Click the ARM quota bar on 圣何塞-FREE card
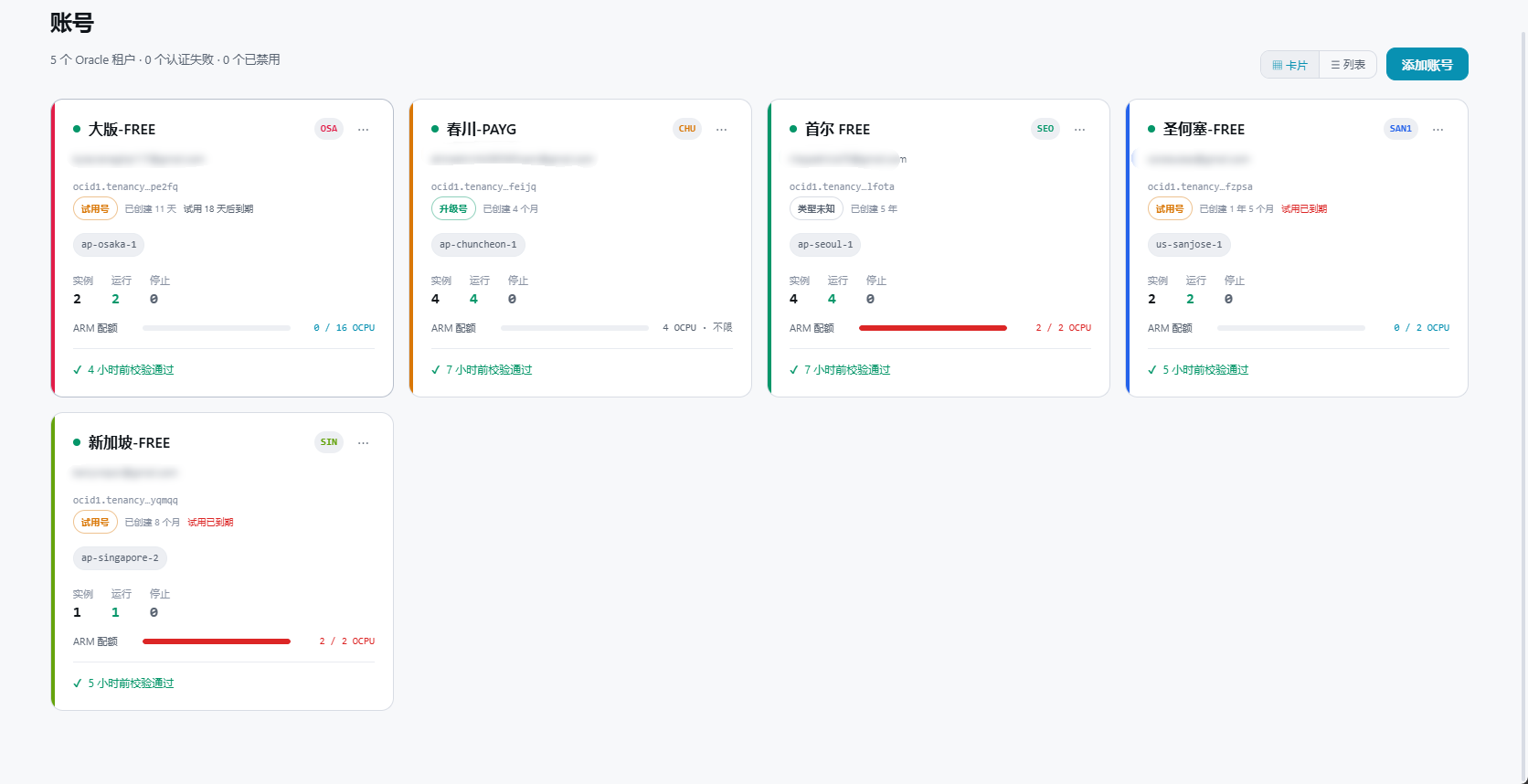 click(1291, 328)
